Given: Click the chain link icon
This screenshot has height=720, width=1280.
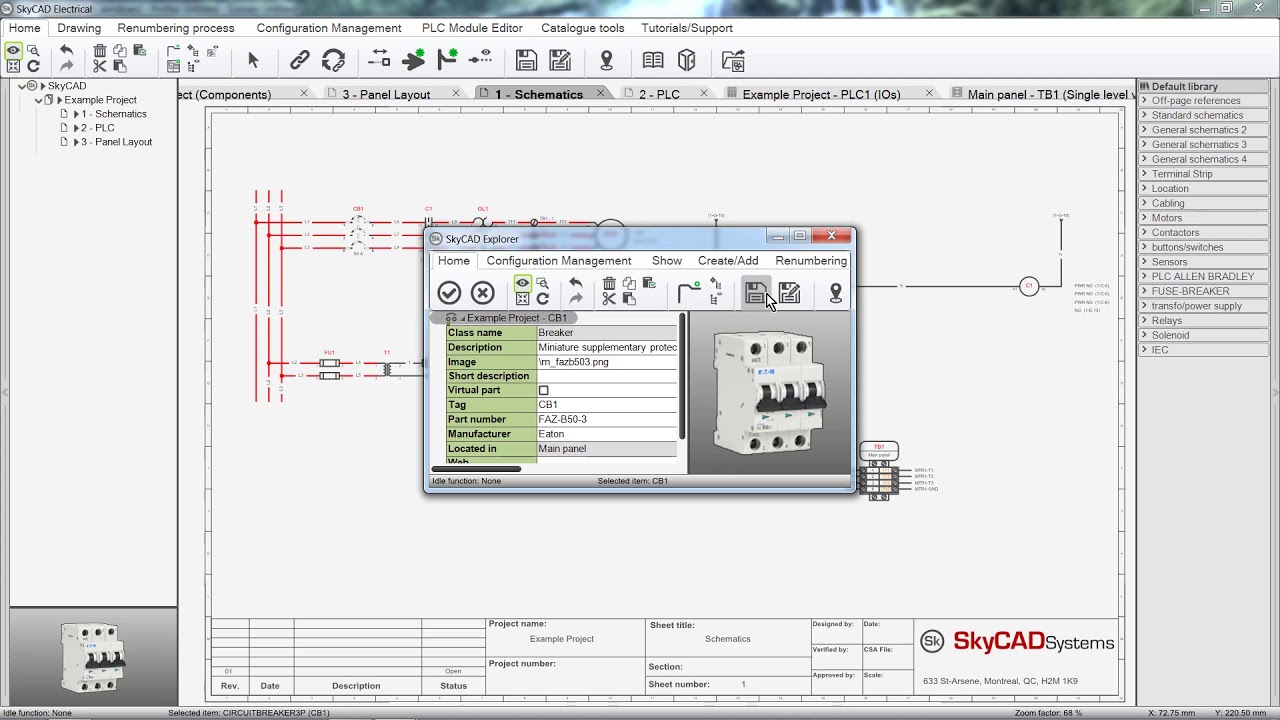Looking at the screenshot, I should [300, 61].
